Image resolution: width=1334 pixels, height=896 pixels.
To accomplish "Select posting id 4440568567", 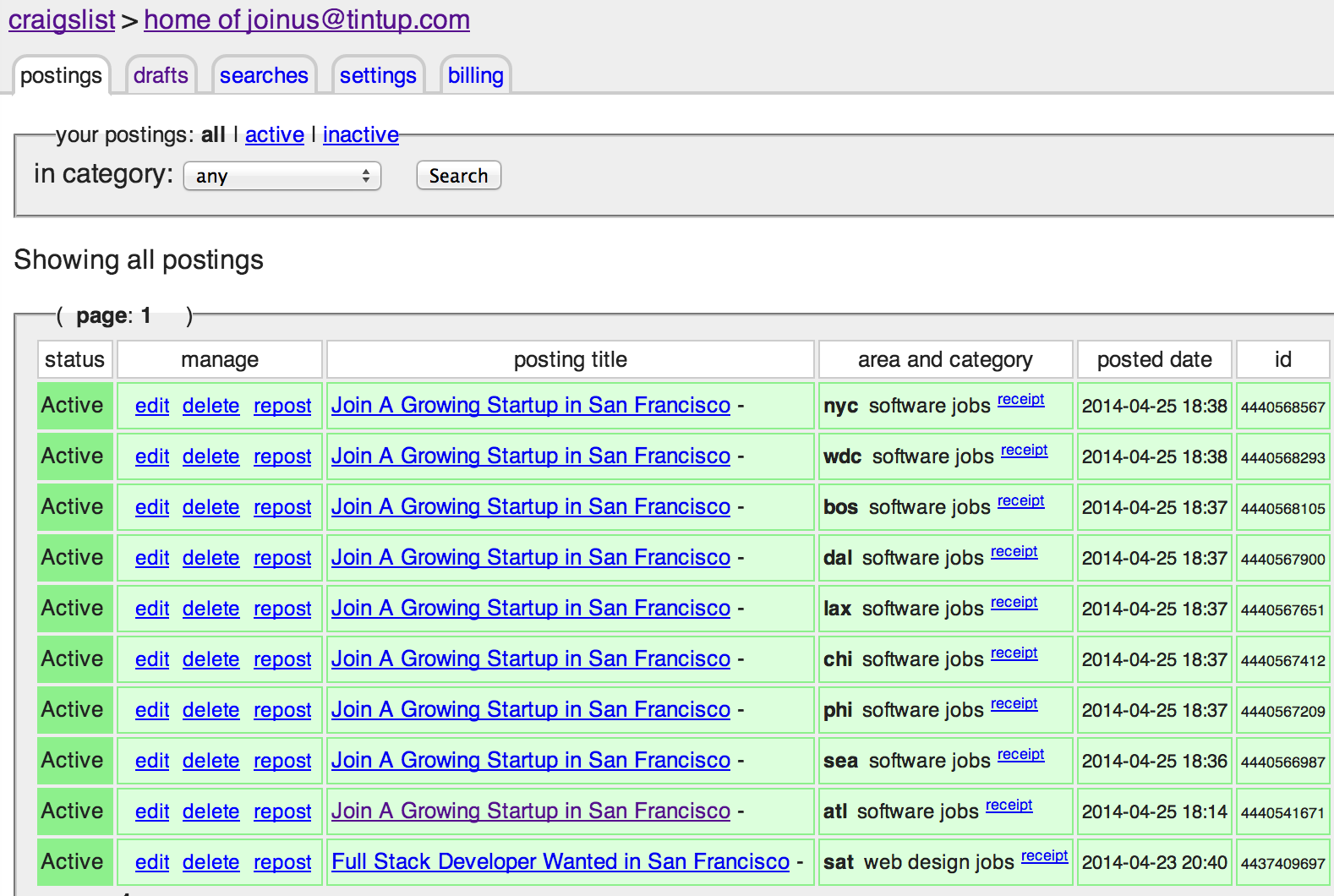I will click(x=1282, y=407).
